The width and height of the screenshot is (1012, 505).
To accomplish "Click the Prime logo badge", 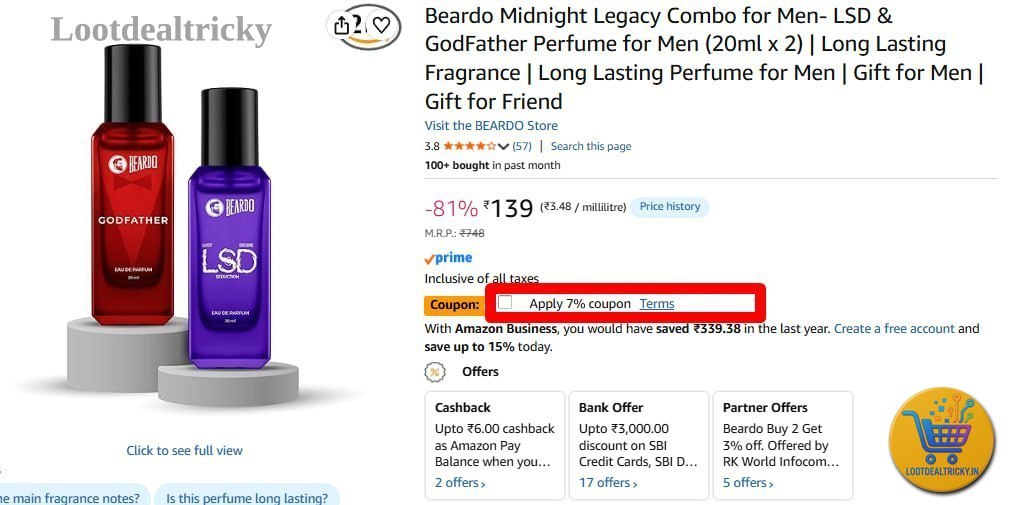I will point(448,258).
